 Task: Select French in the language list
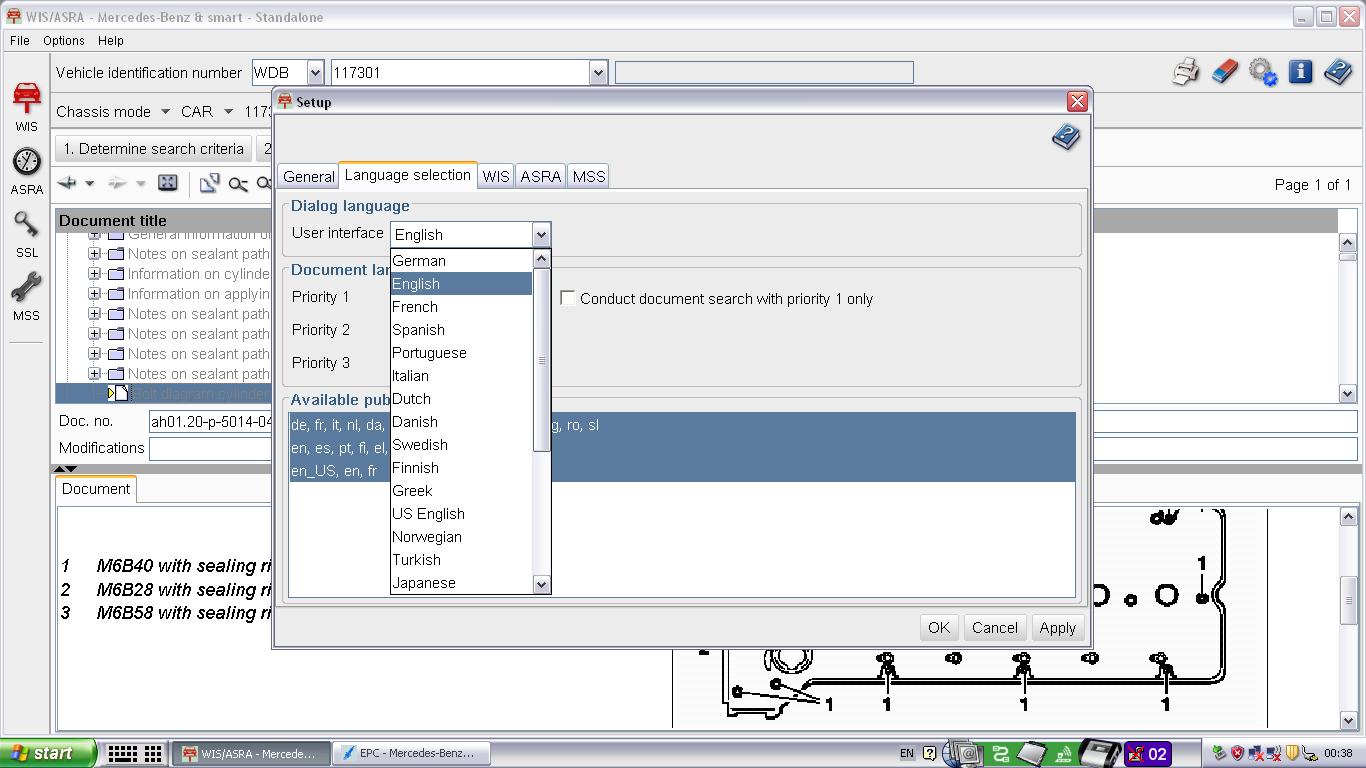(x=461, y=306)
